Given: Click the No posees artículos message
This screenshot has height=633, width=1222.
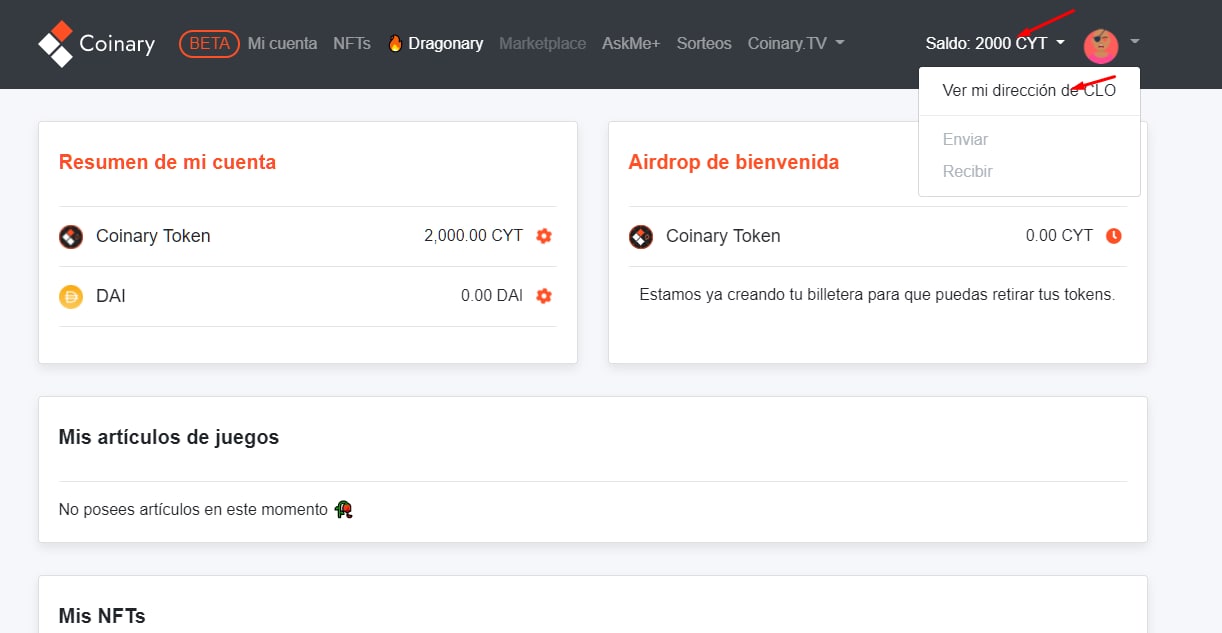Looking at the screenshot, I should [x=193, y=510].
